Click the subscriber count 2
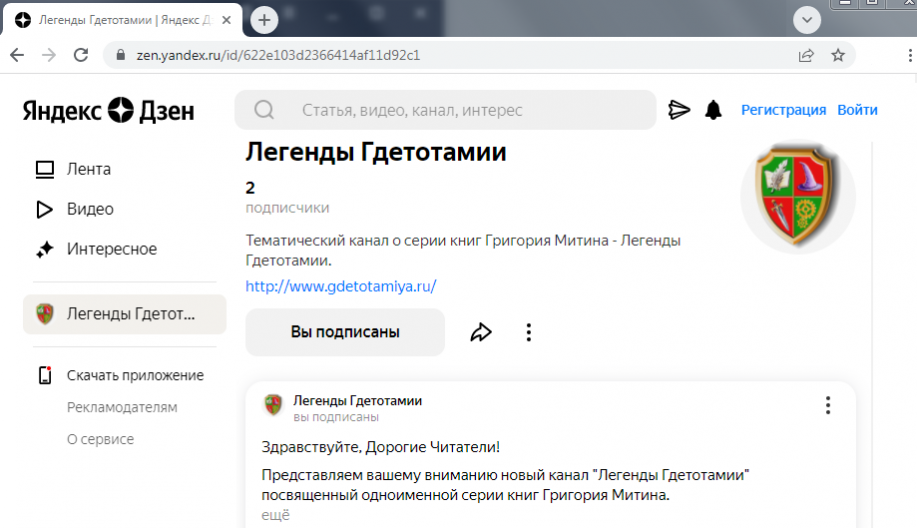The height and width of the screenshot is (528, 917). [x=250, y=188]
